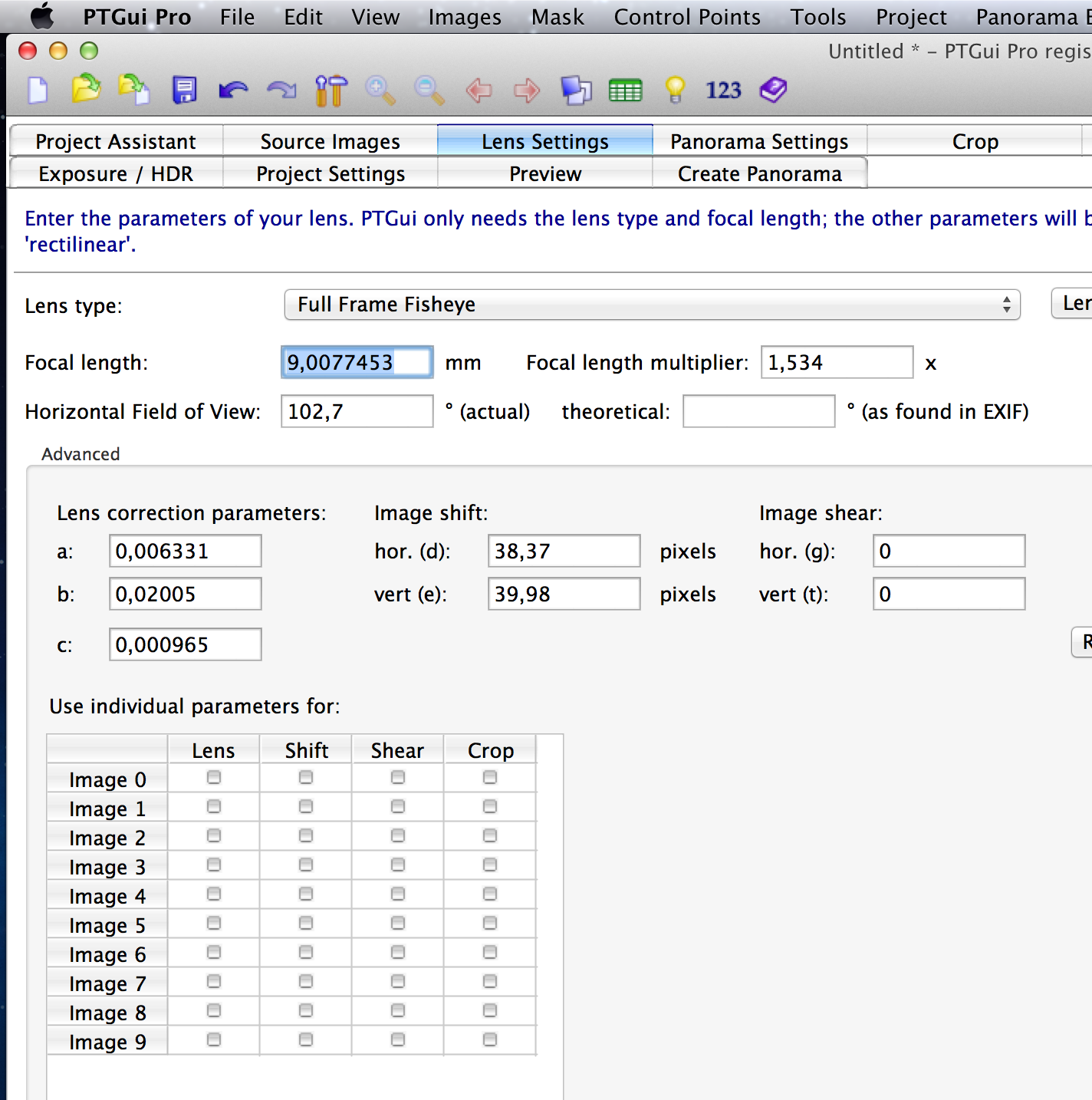Go to next tab with right arrow
The height and width of the screenshot is (1100, 1092).
point(527,91)
